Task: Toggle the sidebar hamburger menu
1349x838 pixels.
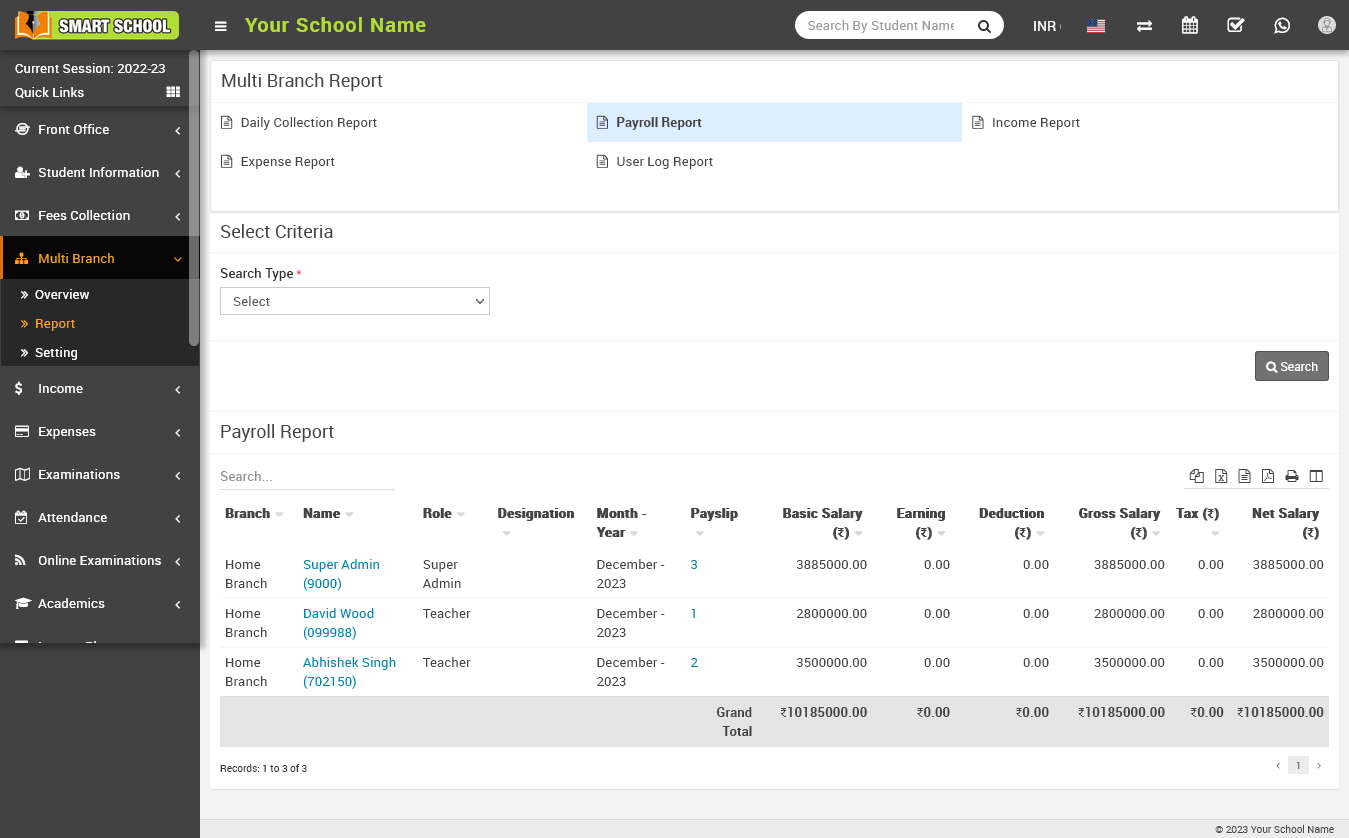Action: click(221, 26)
